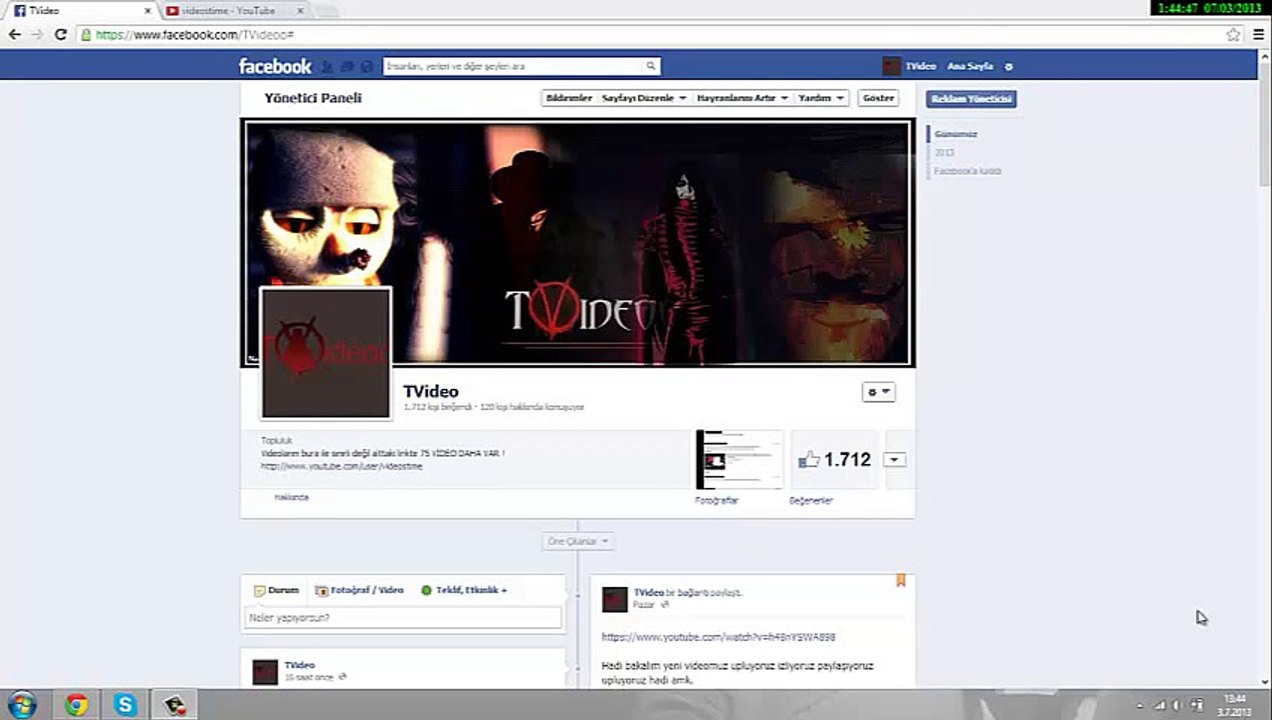Image resolution: width=1272 pixels, height=720 pixels.
Task: Click the search magnifier icon in Facebook search box
Action: (x=651, y=66)
